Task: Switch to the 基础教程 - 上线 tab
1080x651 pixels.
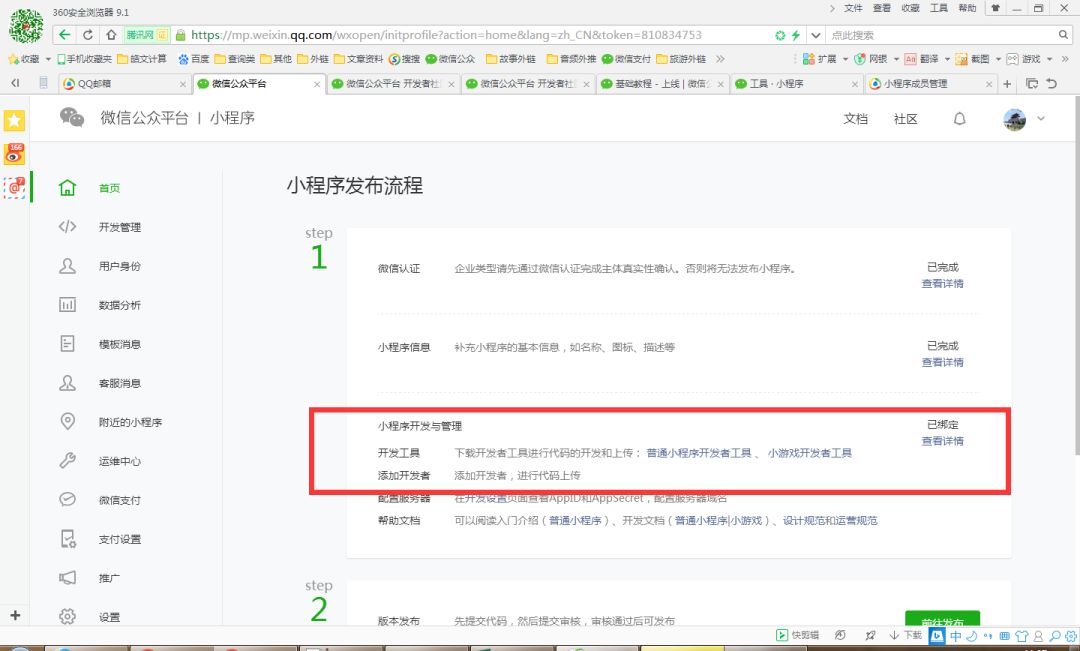Action: [662, 84]
